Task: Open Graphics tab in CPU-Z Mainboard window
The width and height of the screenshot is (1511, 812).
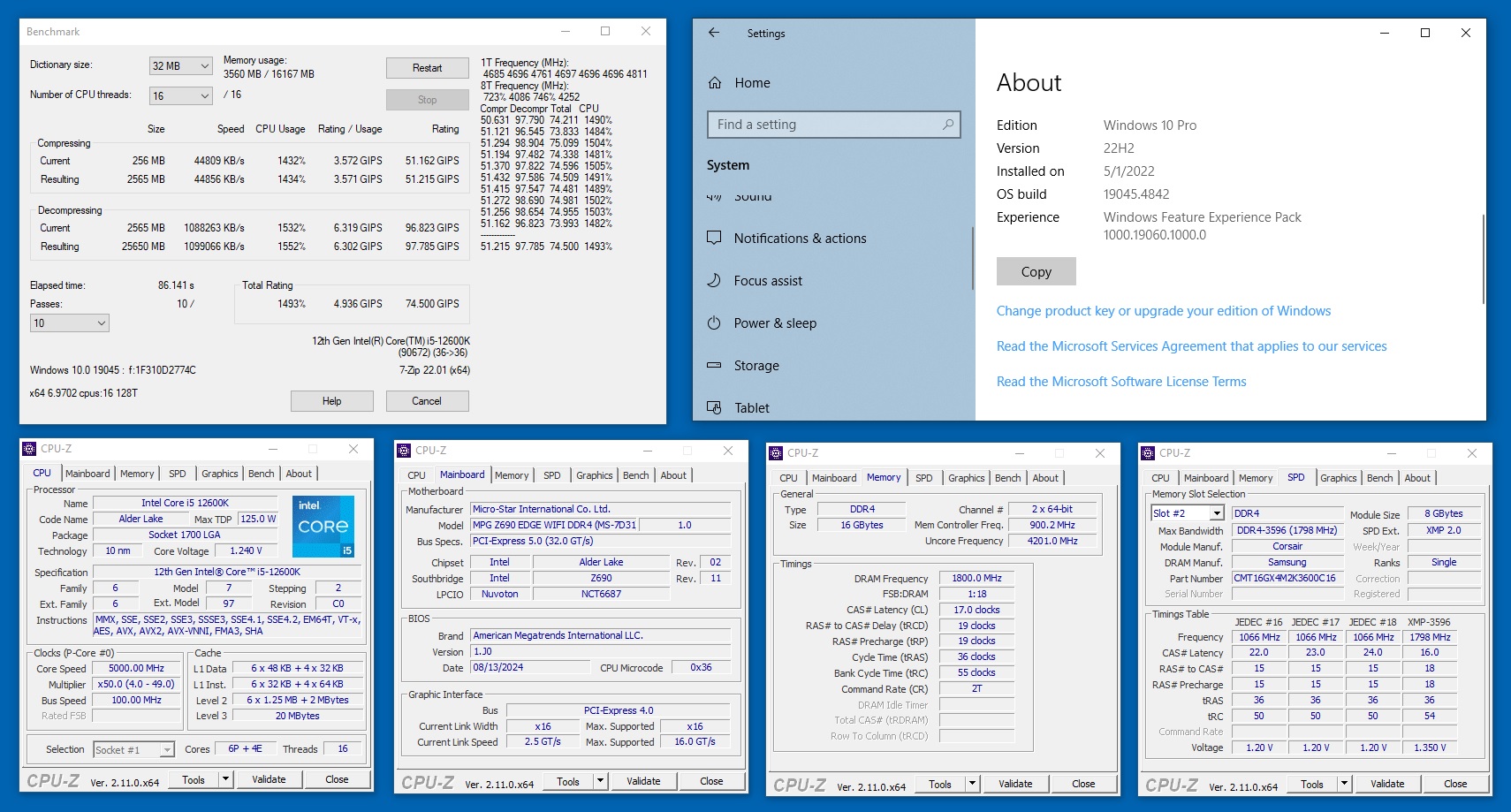Action: pyautogui.click(x=594, y=475)
